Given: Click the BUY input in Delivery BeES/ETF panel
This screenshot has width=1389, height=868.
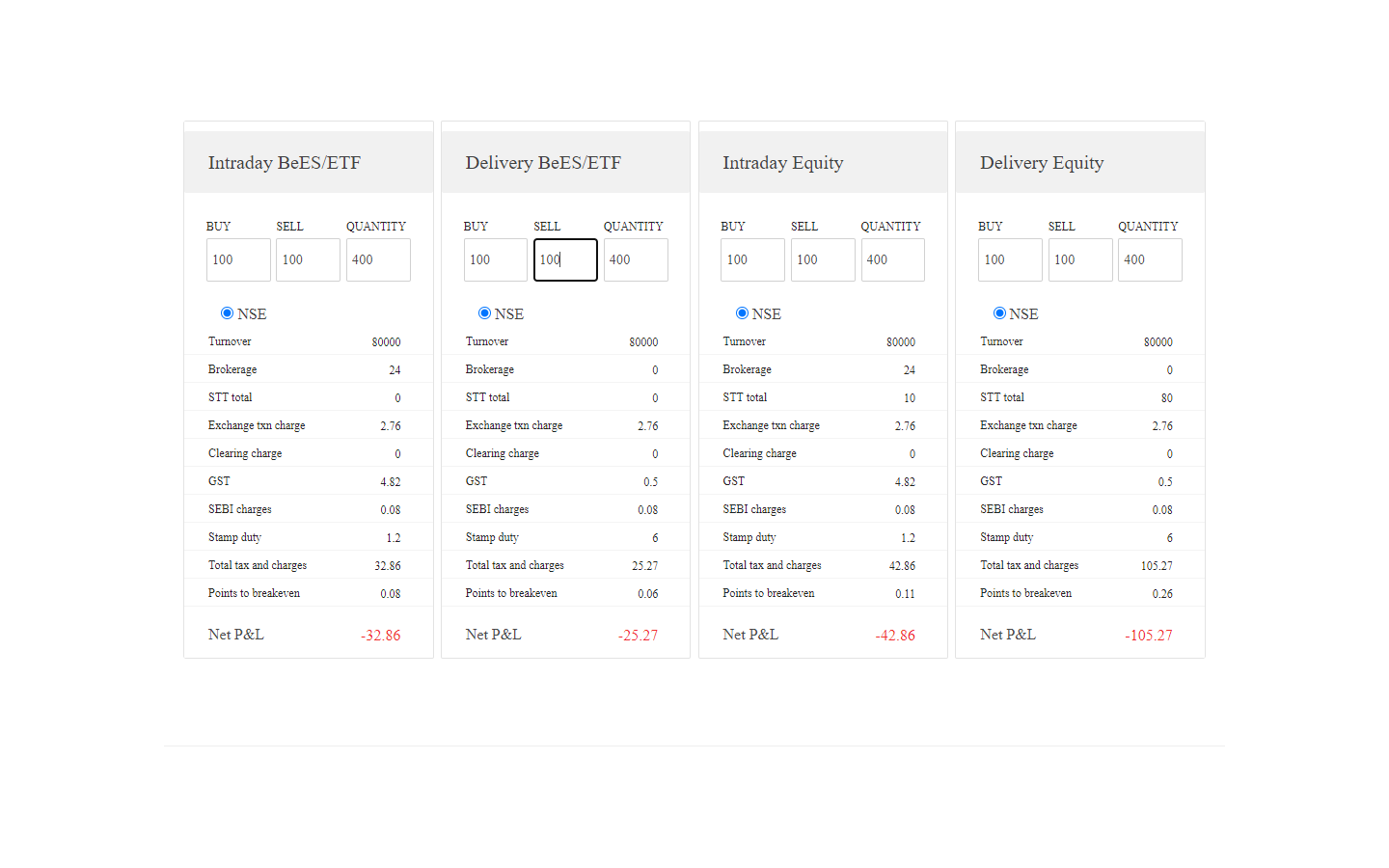Looking at the screenshot, I should click(x=495, y=259).
